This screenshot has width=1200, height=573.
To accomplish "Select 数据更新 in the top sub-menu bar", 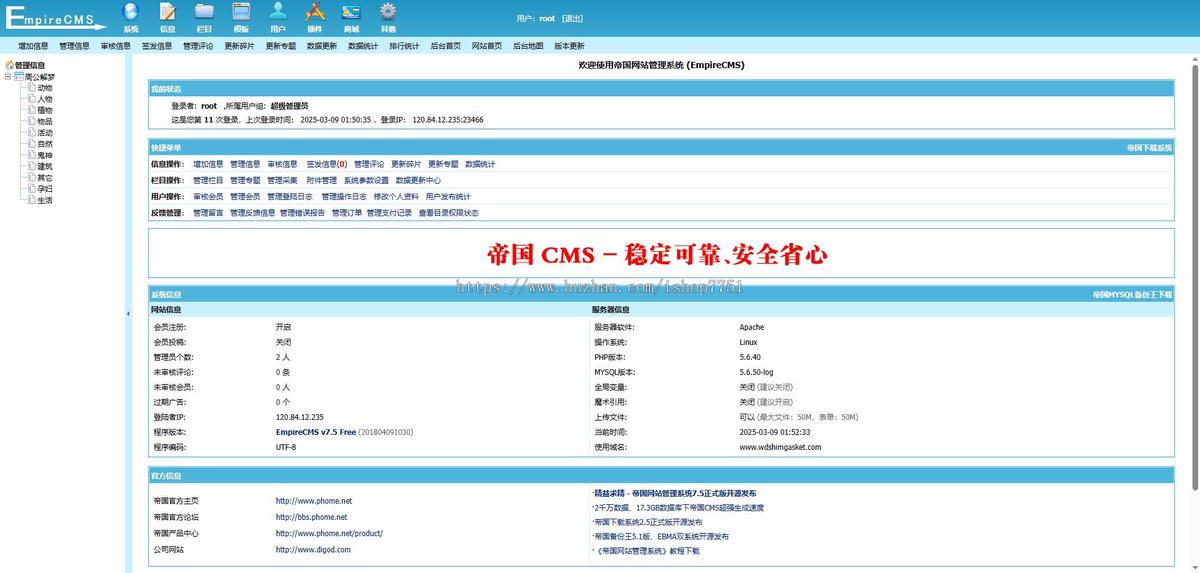I will (x=322, y=46).
